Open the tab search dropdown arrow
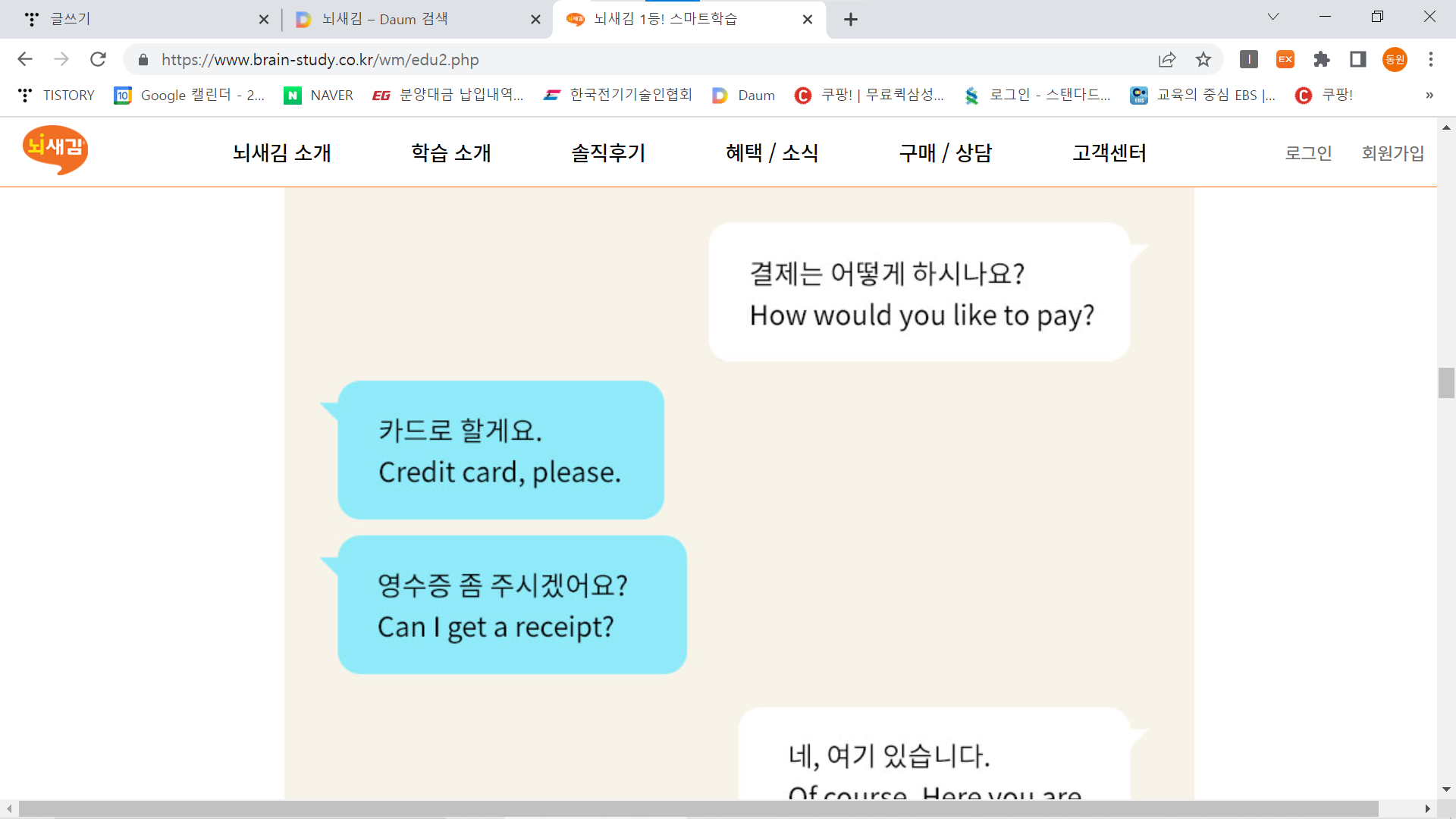Viewport: 1456px width, 819px height. coord(1273,17)
